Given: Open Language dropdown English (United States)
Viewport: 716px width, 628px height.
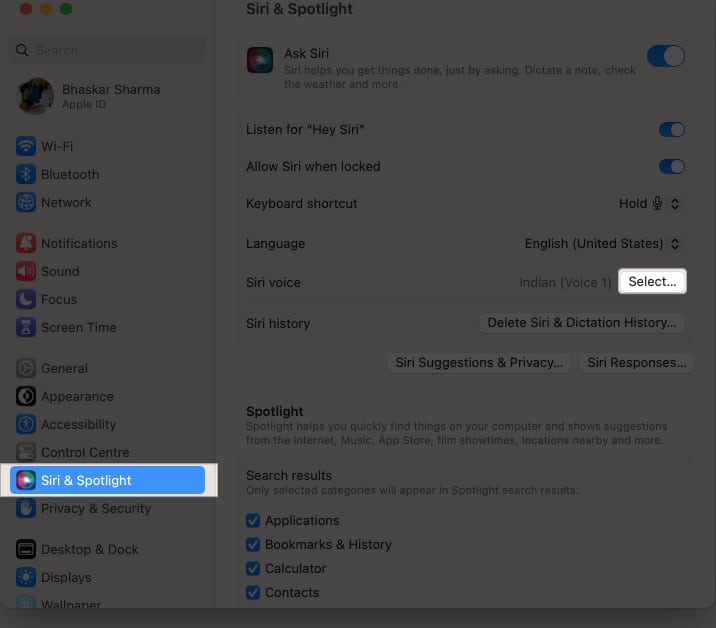Looking at the screenshot, I should coord(602,243).
